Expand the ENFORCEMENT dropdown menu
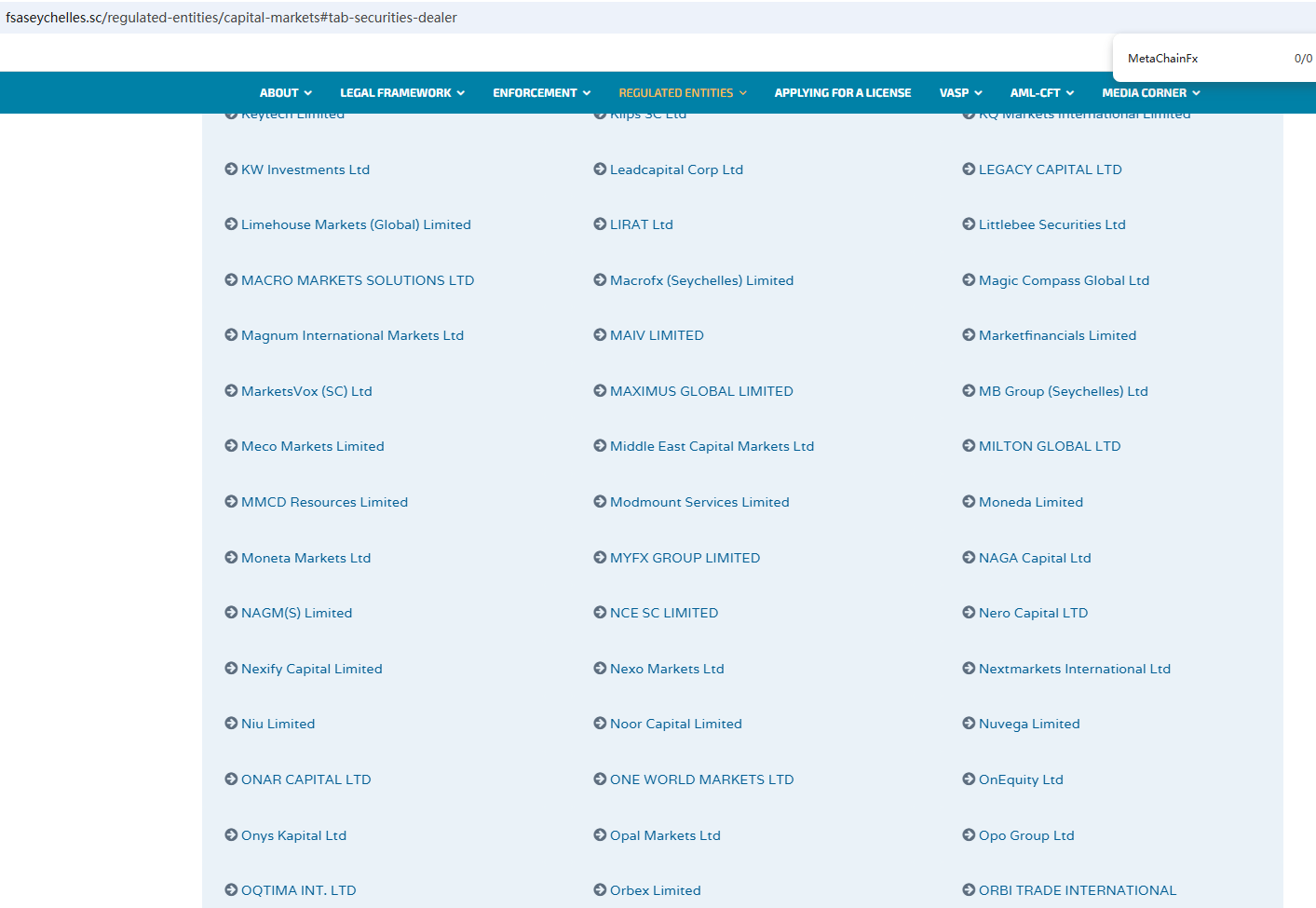 pos(542,93)
